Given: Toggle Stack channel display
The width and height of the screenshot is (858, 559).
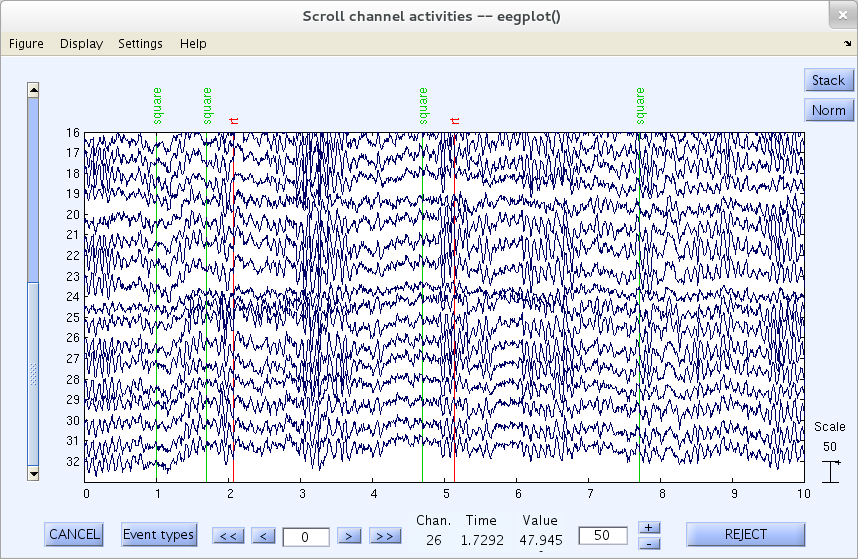Looking at the screenshot, I should [828, 80].
